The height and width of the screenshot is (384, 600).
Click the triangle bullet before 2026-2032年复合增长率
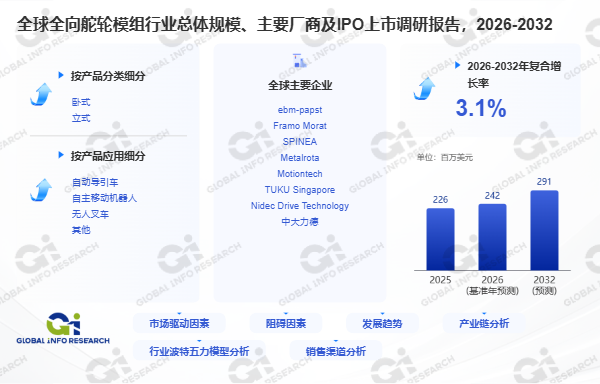point(457,65)
